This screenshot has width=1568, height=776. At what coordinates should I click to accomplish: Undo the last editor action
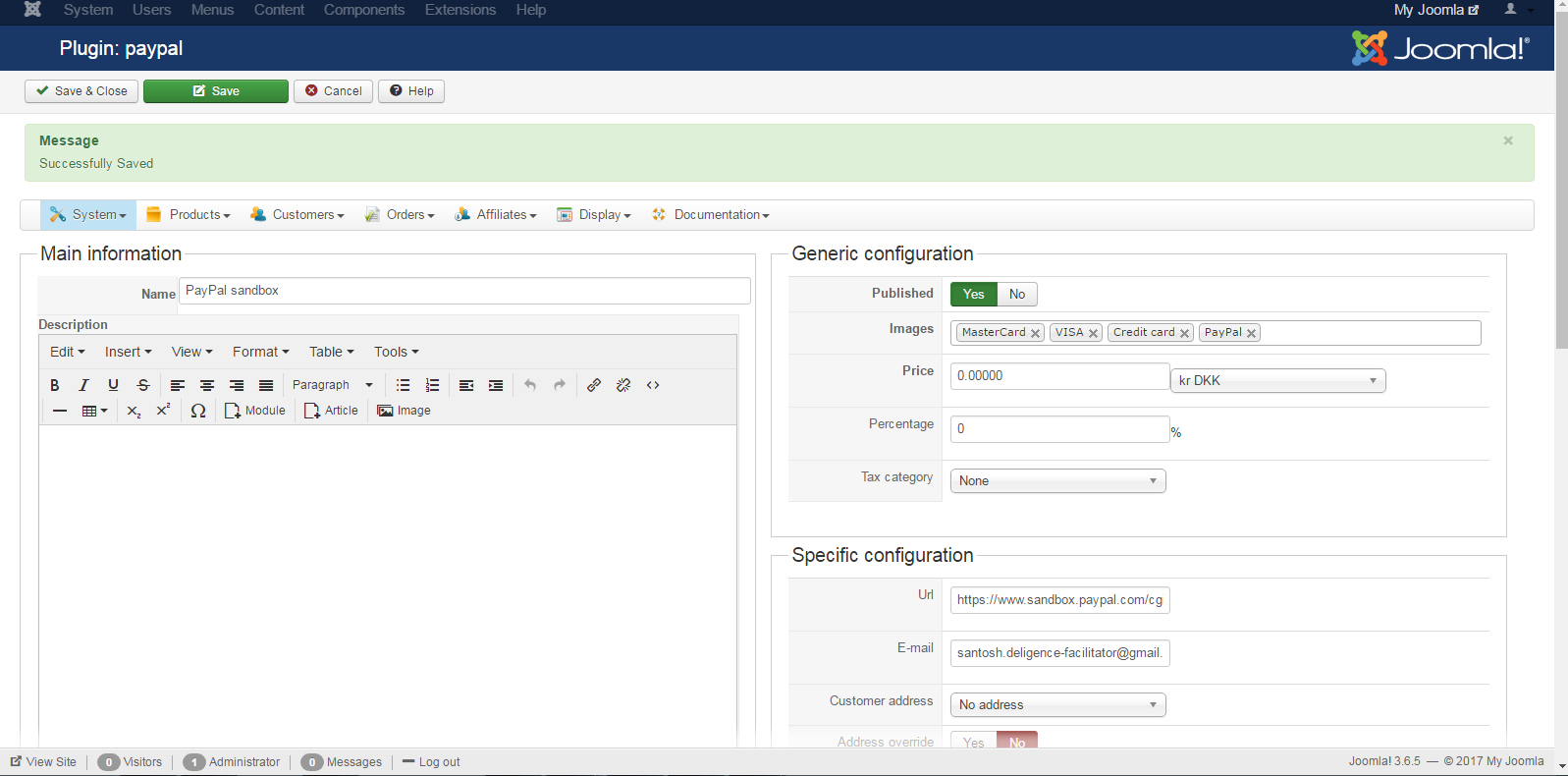tap(530, 385)
